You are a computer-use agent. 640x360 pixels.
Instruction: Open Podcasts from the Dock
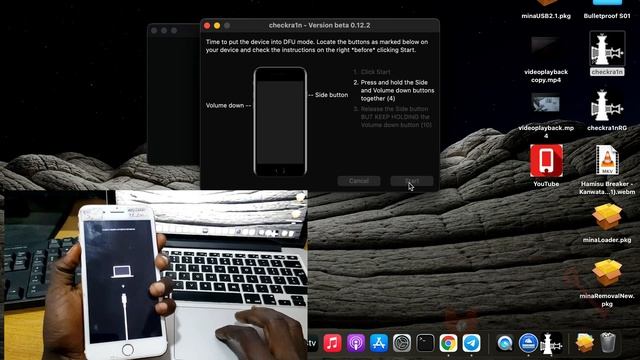(x=356, y=343)
